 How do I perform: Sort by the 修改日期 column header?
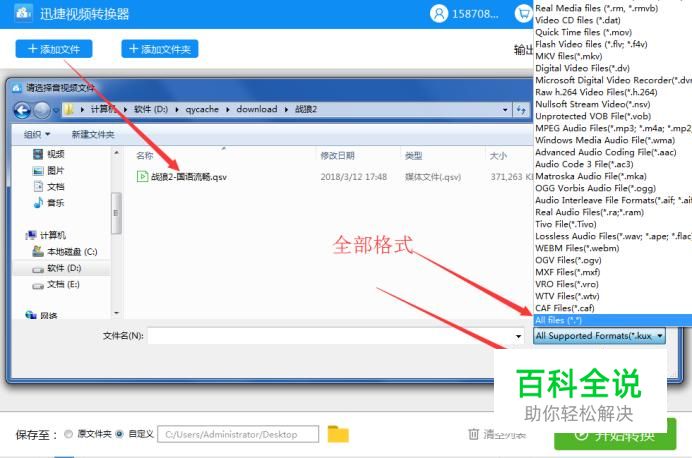coord(338,155)
